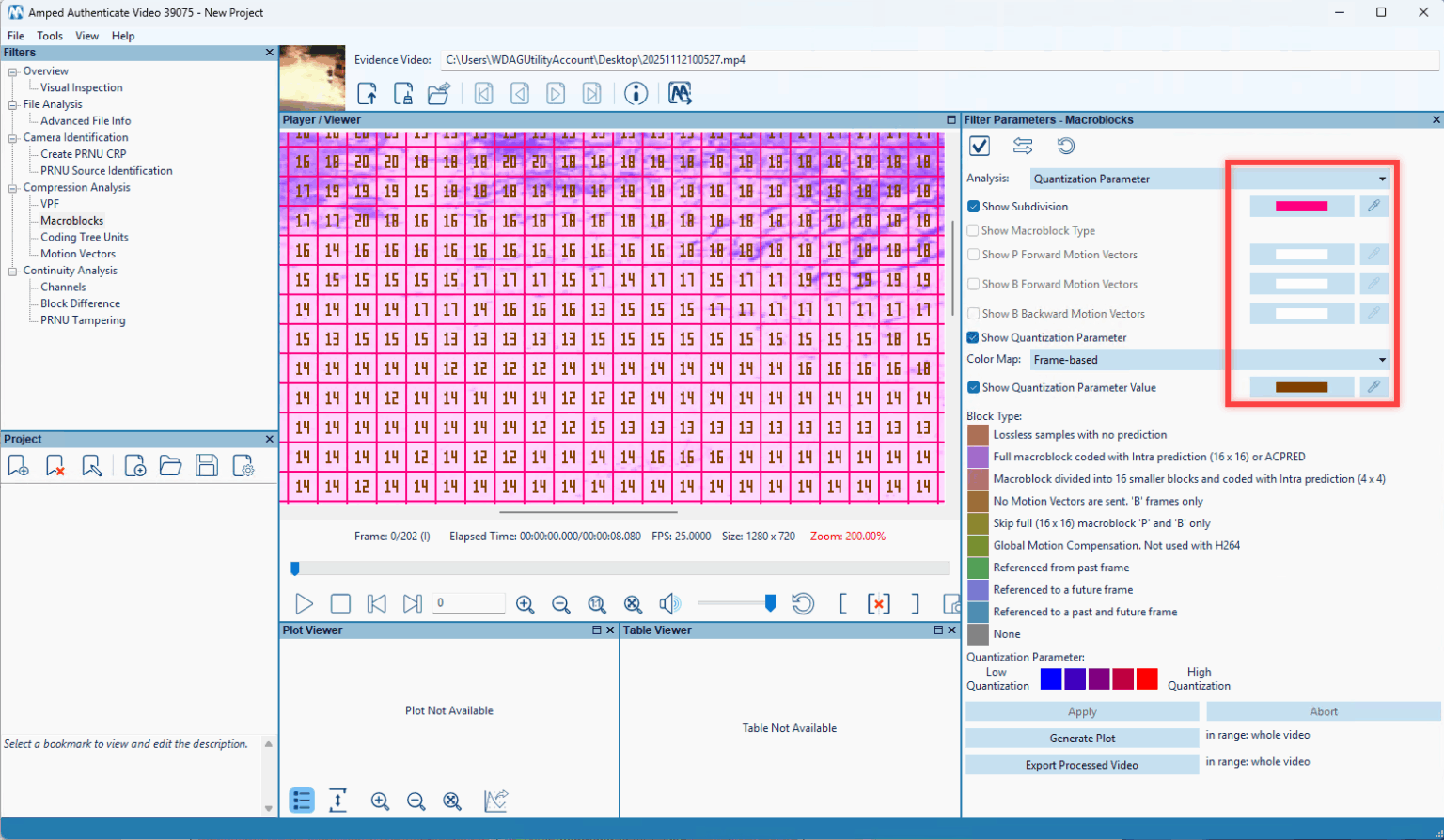
Task: Zoom in on the Plot Viewer
Action: [380, 801]
